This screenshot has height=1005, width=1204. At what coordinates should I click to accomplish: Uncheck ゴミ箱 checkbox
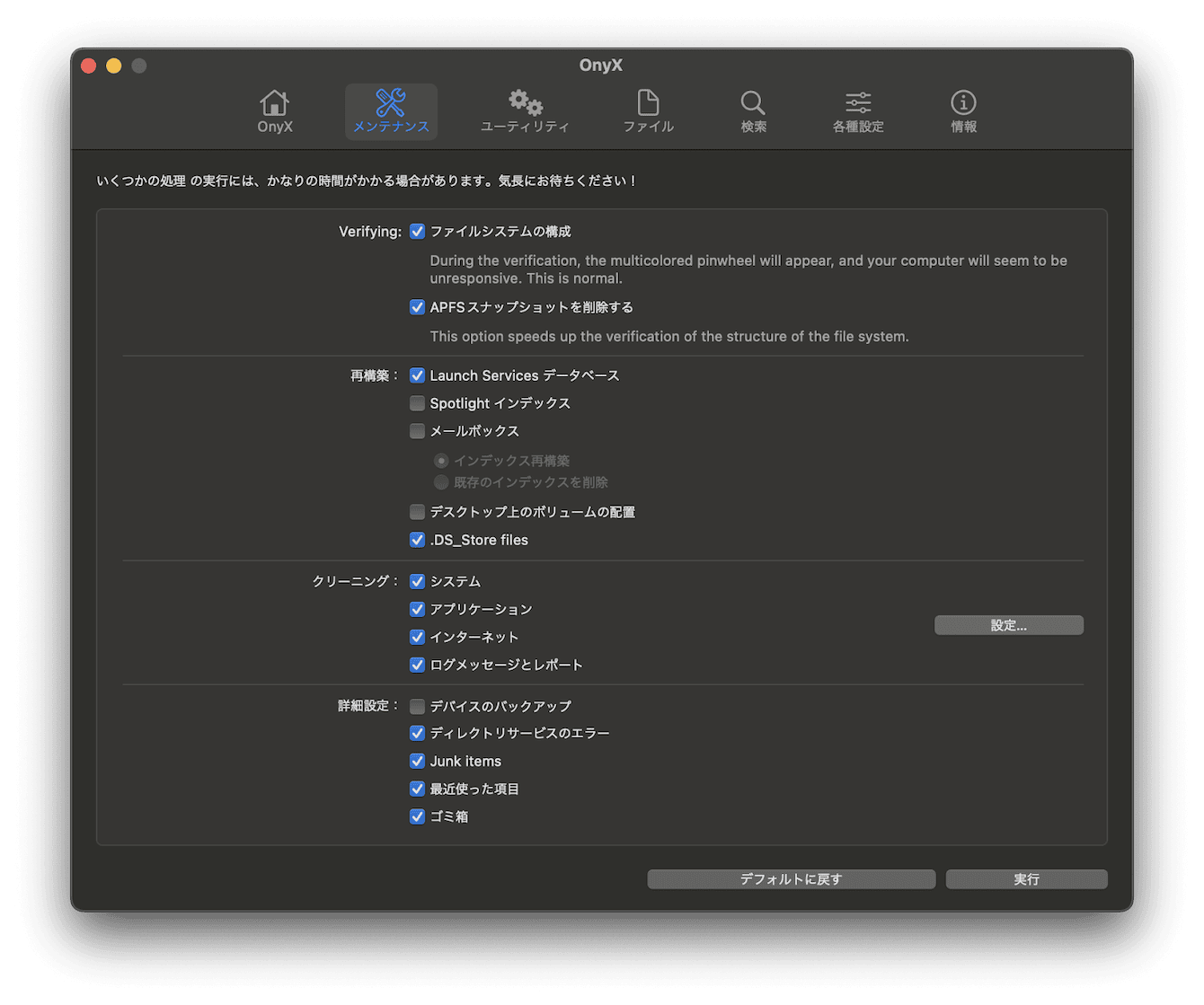coord(417,817)
